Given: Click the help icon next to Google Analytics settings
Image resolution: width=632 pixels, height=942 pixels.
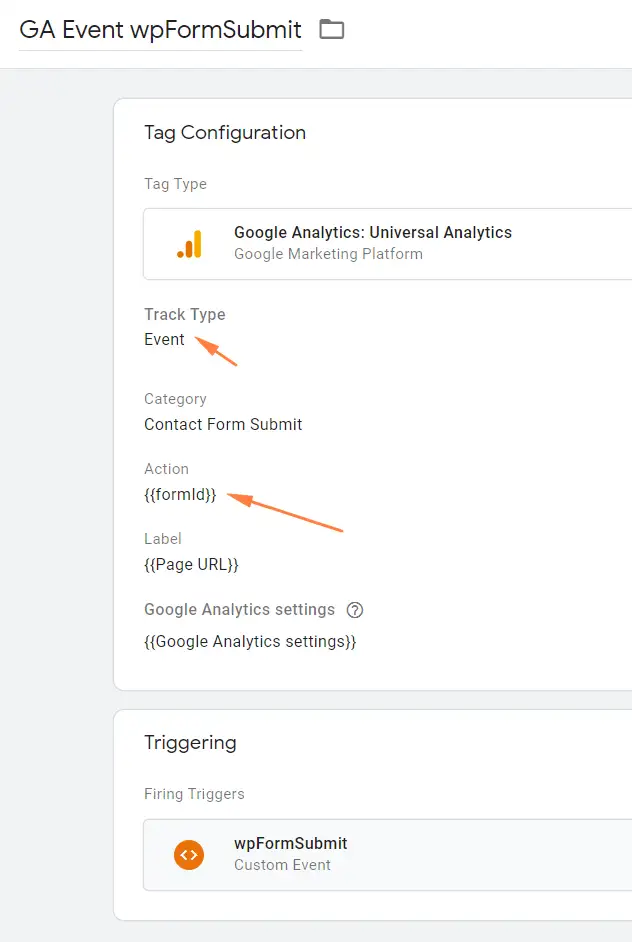Looking at the screenshot, I should 354,610.
